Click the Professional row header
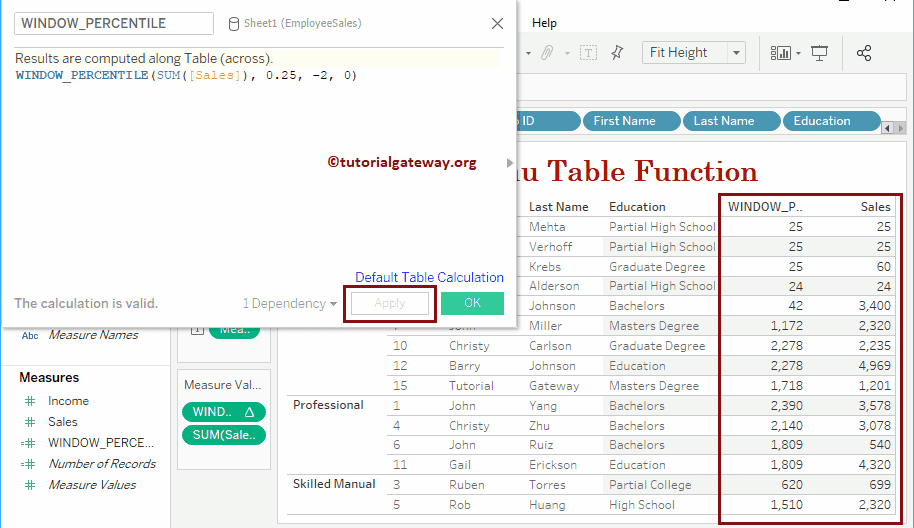Image resolution: width=914 pixels, height=528 pixels. click(328, 405)
